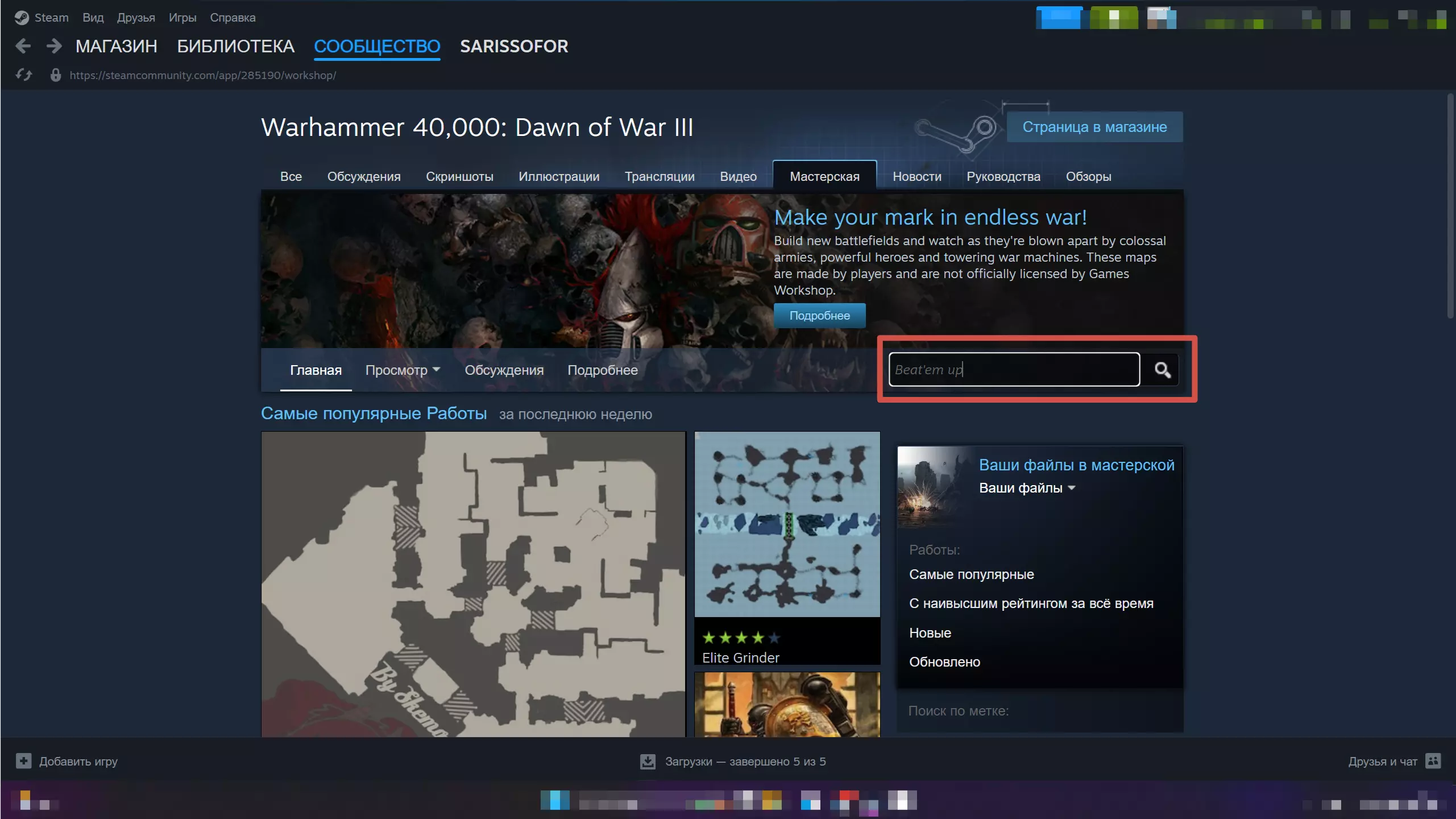Screen dimensions: 1456x819
Task: Click the vertical page scrollbar
Action: coord(1449,205)
